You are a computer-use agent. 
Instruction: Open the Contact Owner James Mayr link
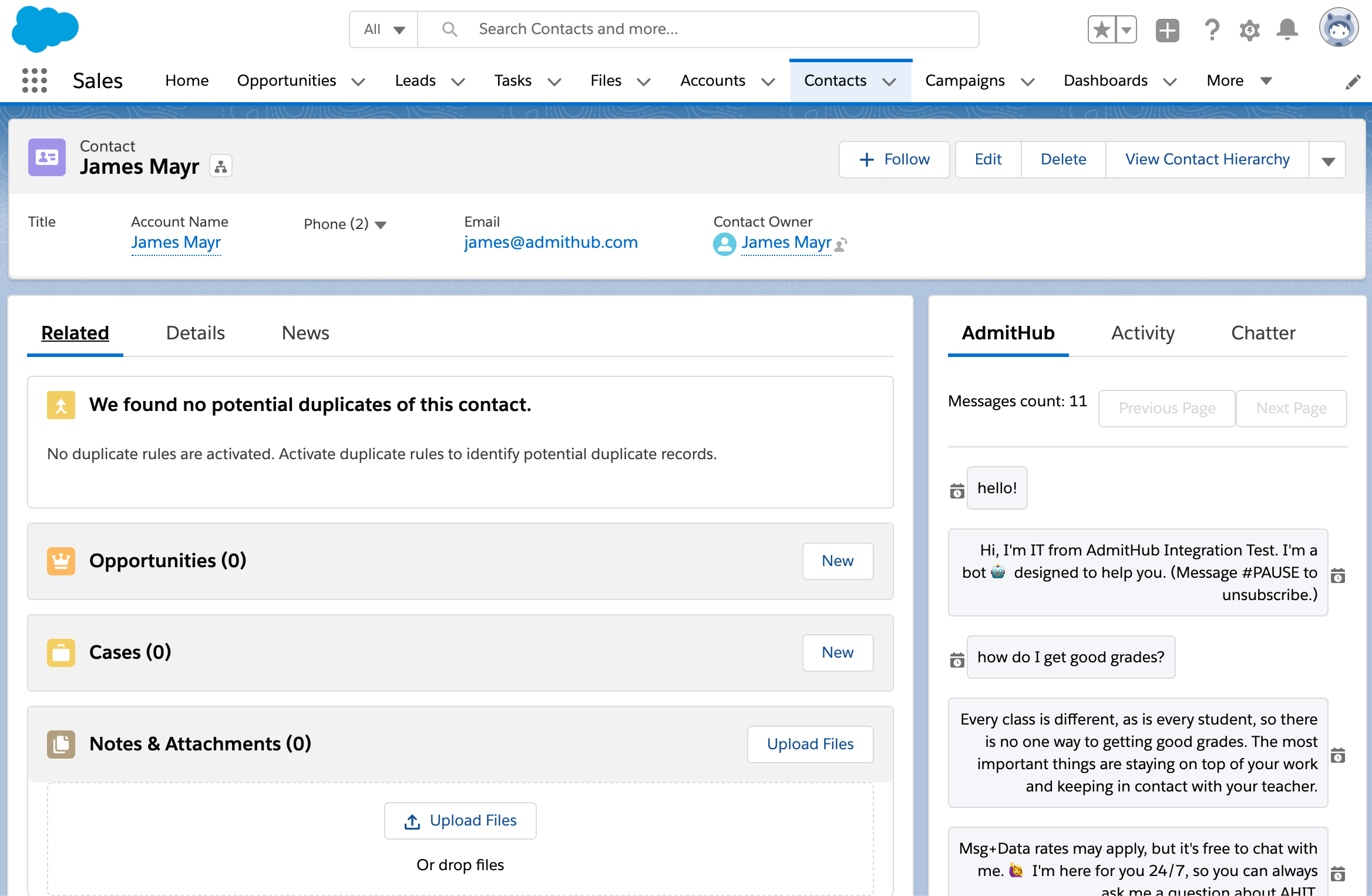[x=786, y=242]
